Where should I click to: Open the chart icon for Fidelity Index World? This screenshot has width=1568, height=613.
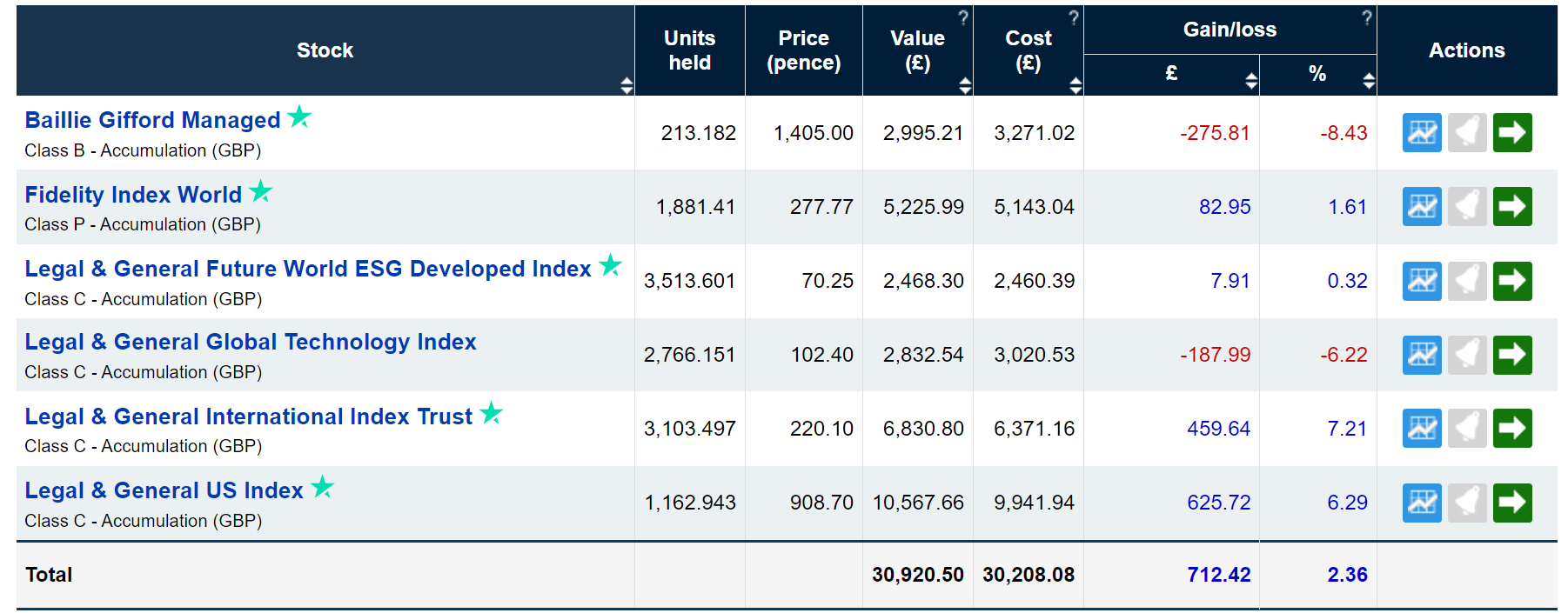click(x=1422, y=207)
